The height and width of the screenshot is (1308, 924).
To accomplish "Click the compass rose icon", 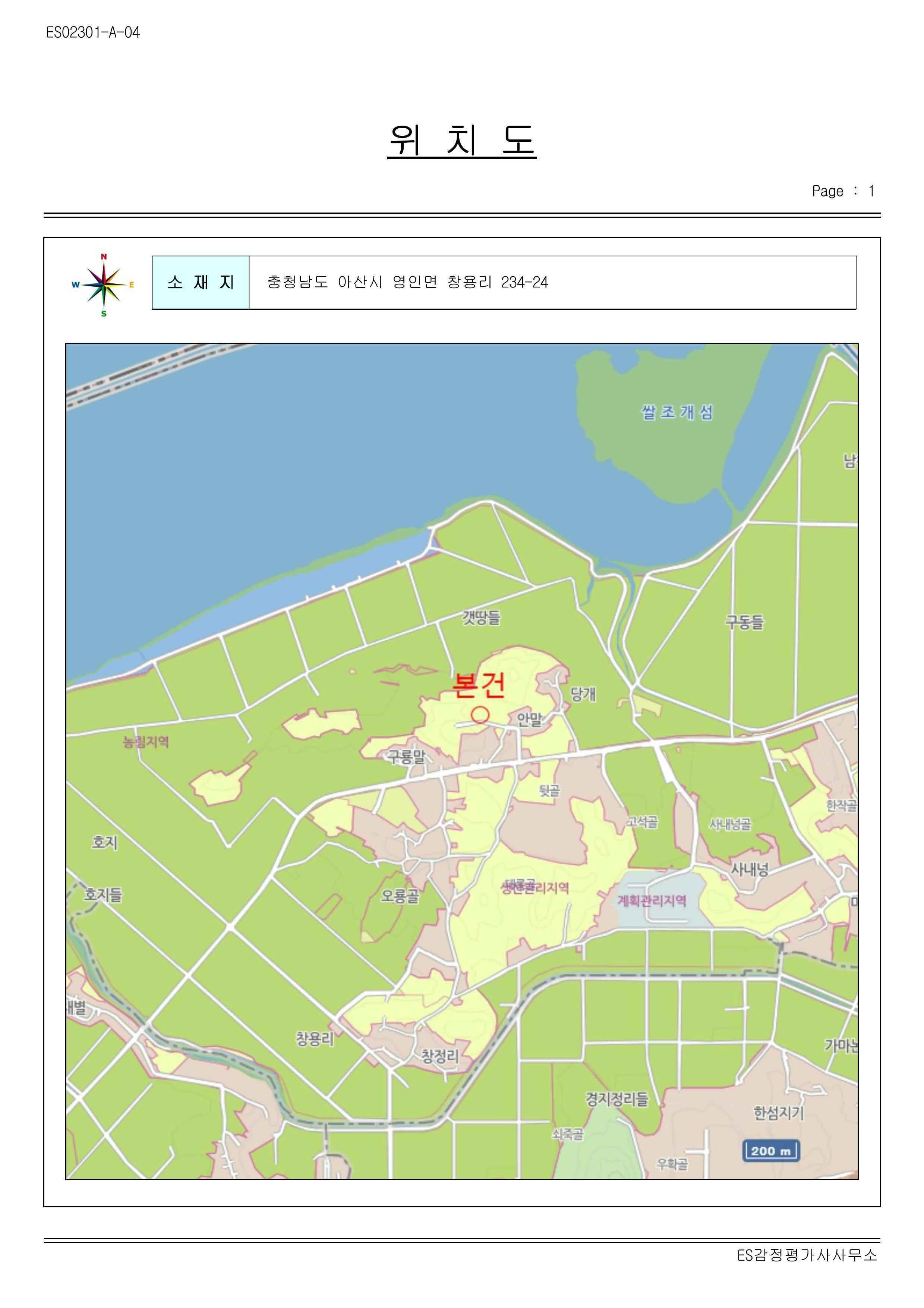I will point(104,285).
